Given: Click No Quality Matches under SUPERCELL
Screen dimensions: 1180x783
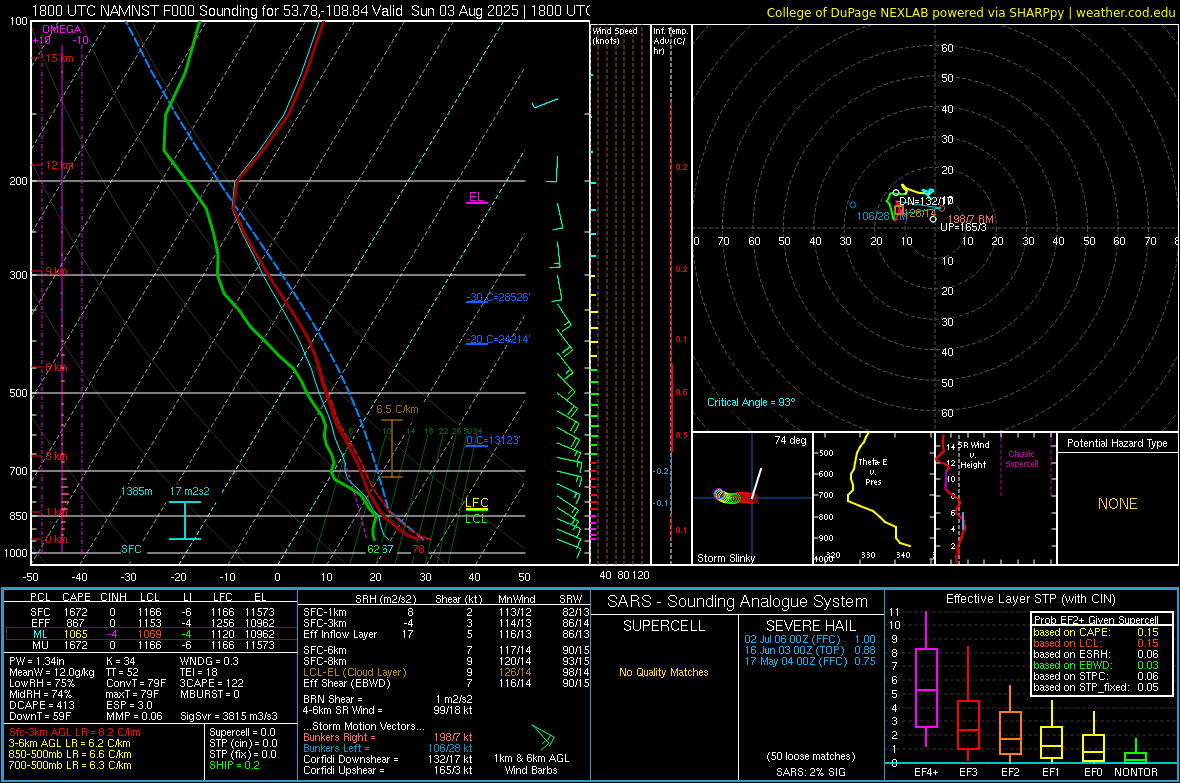Looking at the screenshot, I should tap(664, 672).
